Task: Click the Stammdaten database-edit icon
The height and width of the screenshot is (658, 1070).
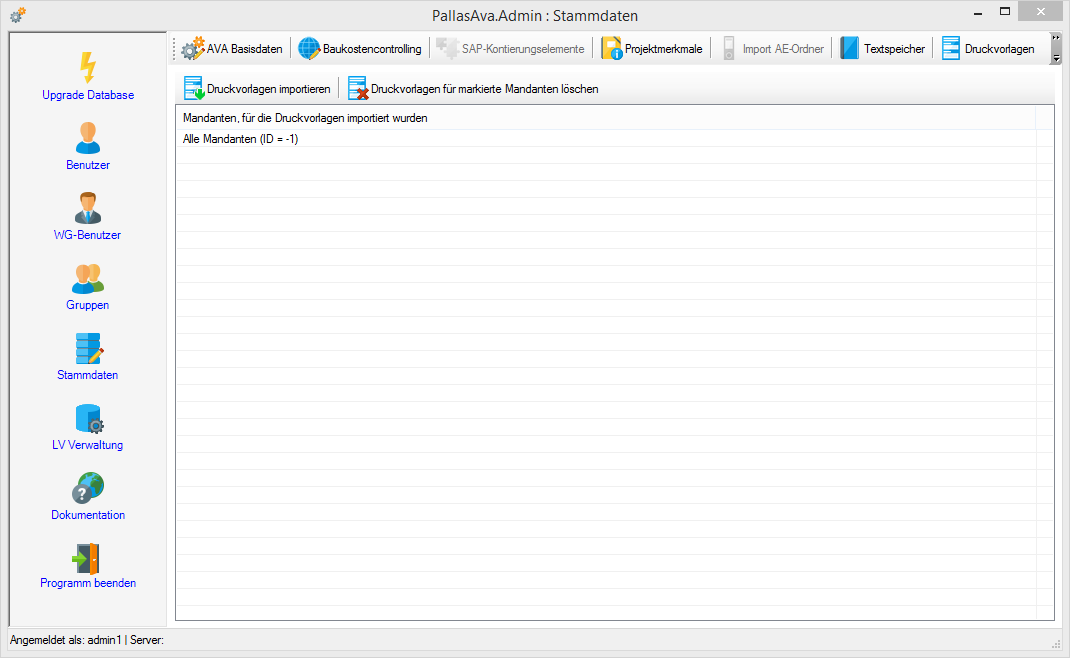Action: click(89, 348)
